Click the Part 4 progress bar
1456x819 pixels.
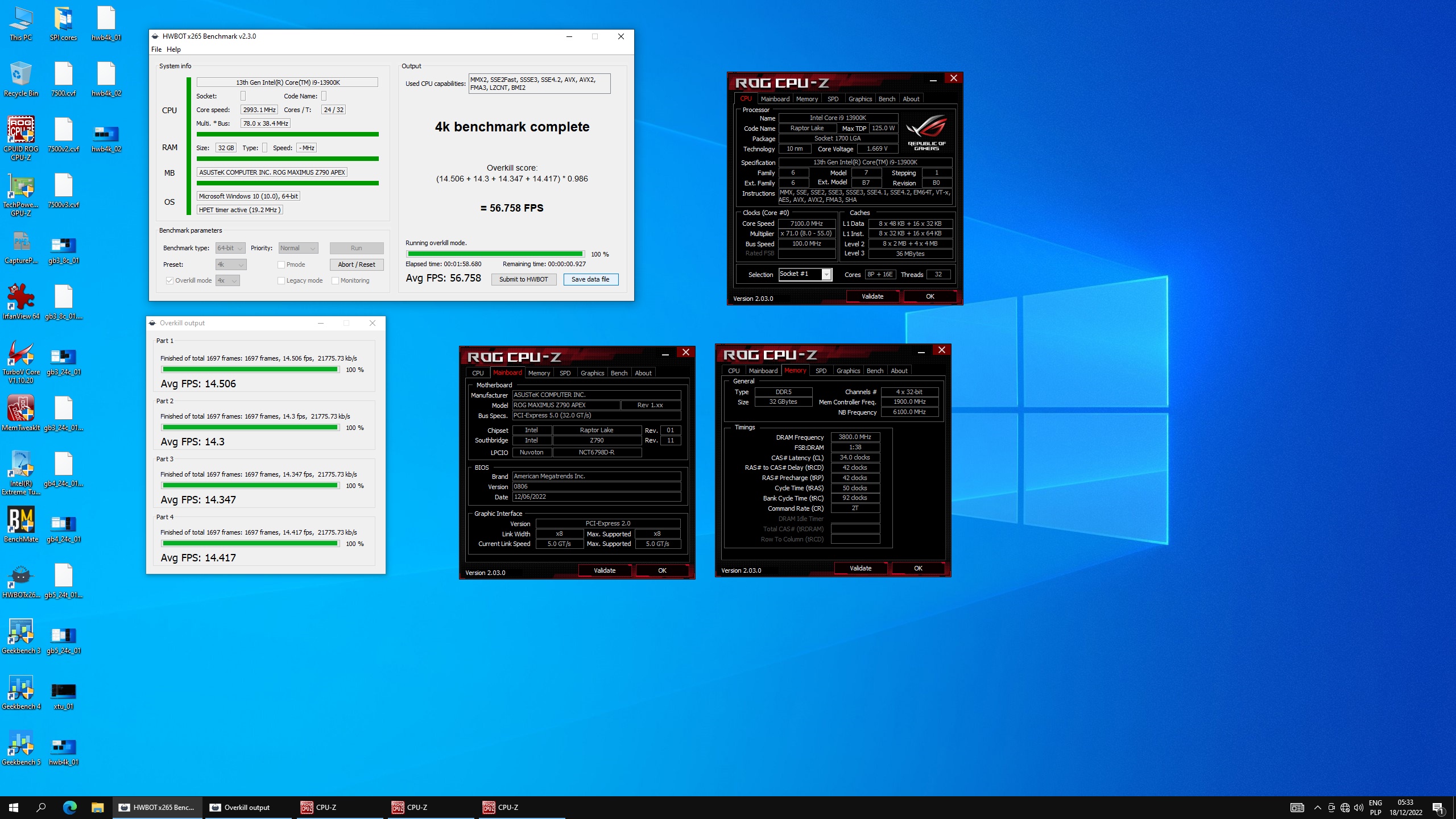pos(250,544)
